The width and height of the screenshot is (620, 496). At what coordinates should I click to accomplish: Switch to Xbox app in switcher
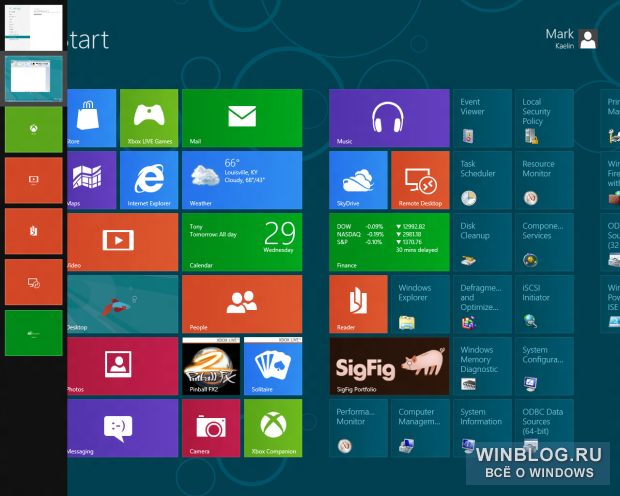click(34, 129)
